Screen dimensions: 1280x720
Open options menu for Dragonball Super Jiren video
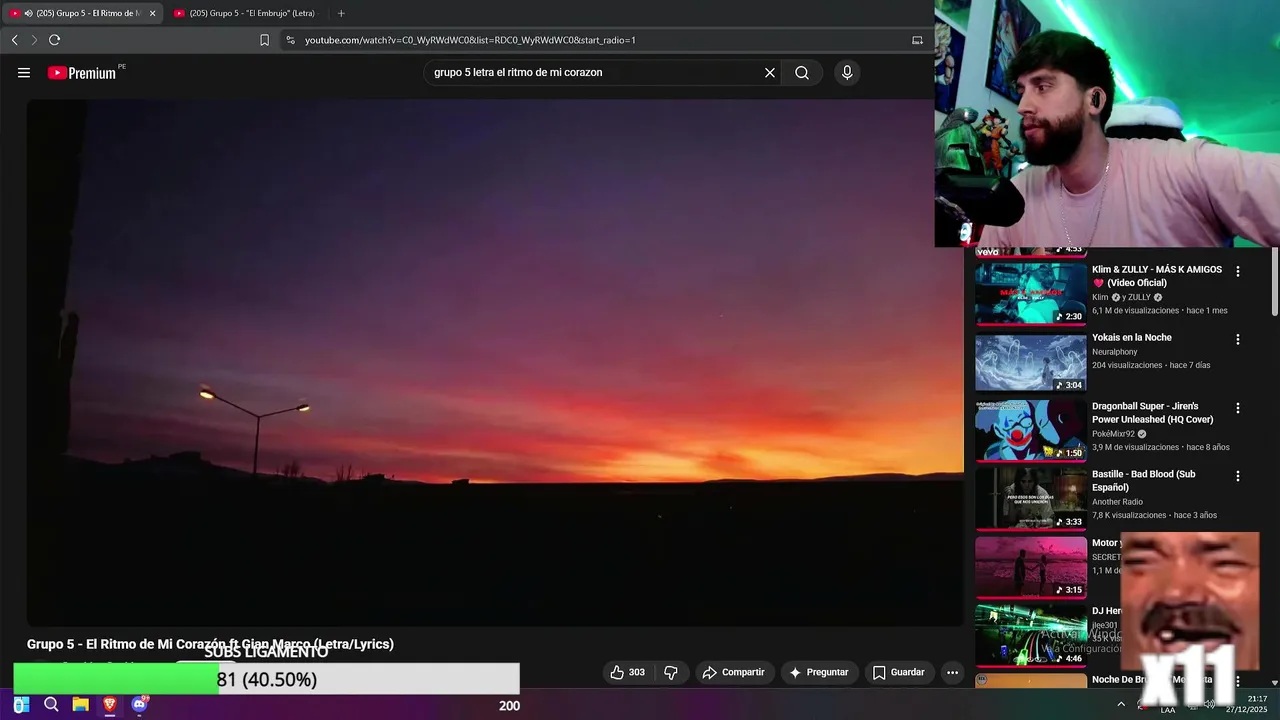click(1238, 408)
